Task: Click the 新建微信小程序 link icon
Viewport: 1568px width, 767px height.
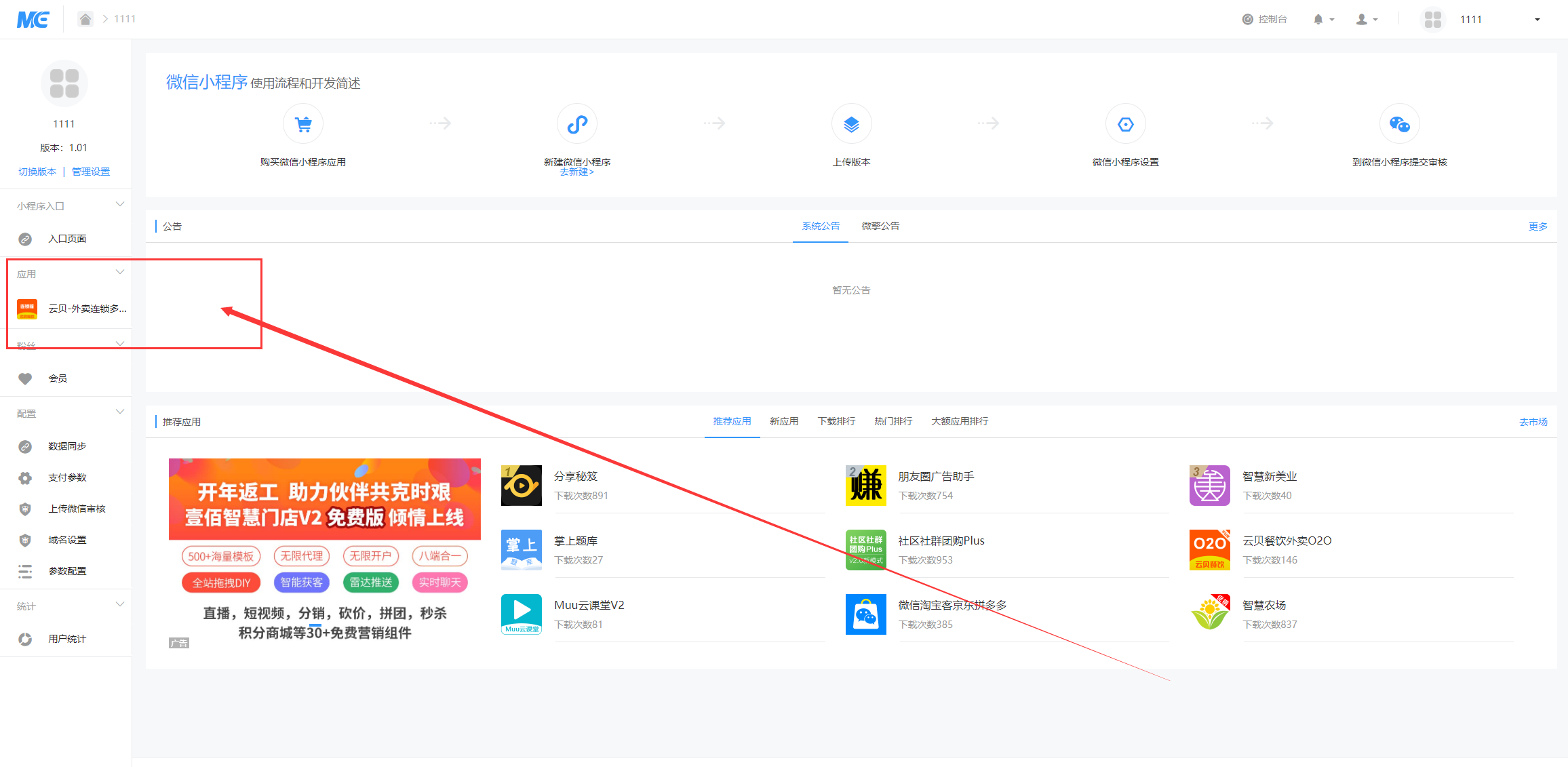Action: [577, 124]
